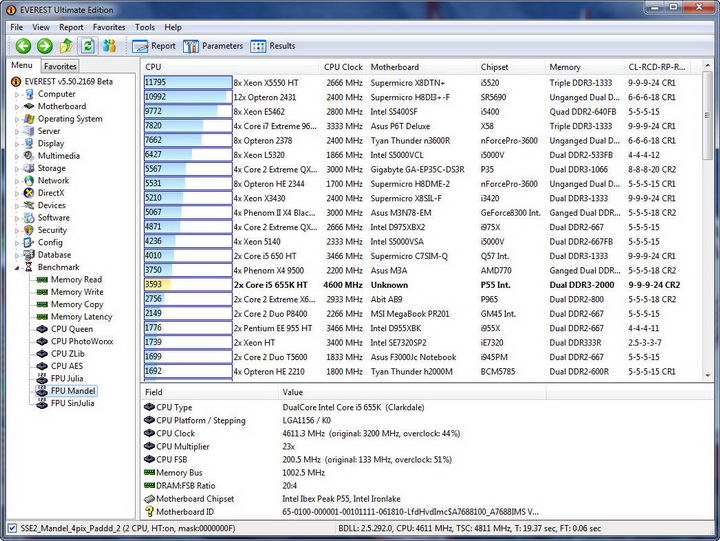Expand the Display tree node
This screenshot has width=720, height=541.
[17, 144]
